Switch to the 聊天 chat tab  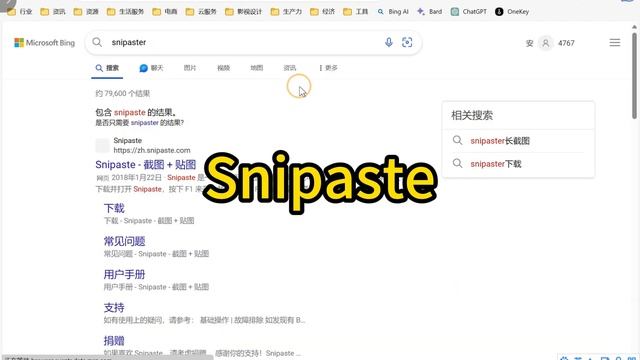pyautogui.click(x=151, y=68)
